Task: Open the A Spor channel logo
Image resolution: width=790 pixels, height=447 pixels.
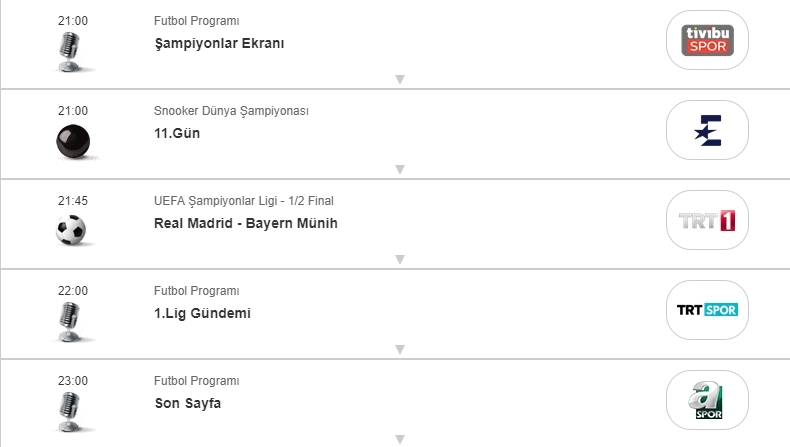Action: pyautogui.click(x=707, y=400)
